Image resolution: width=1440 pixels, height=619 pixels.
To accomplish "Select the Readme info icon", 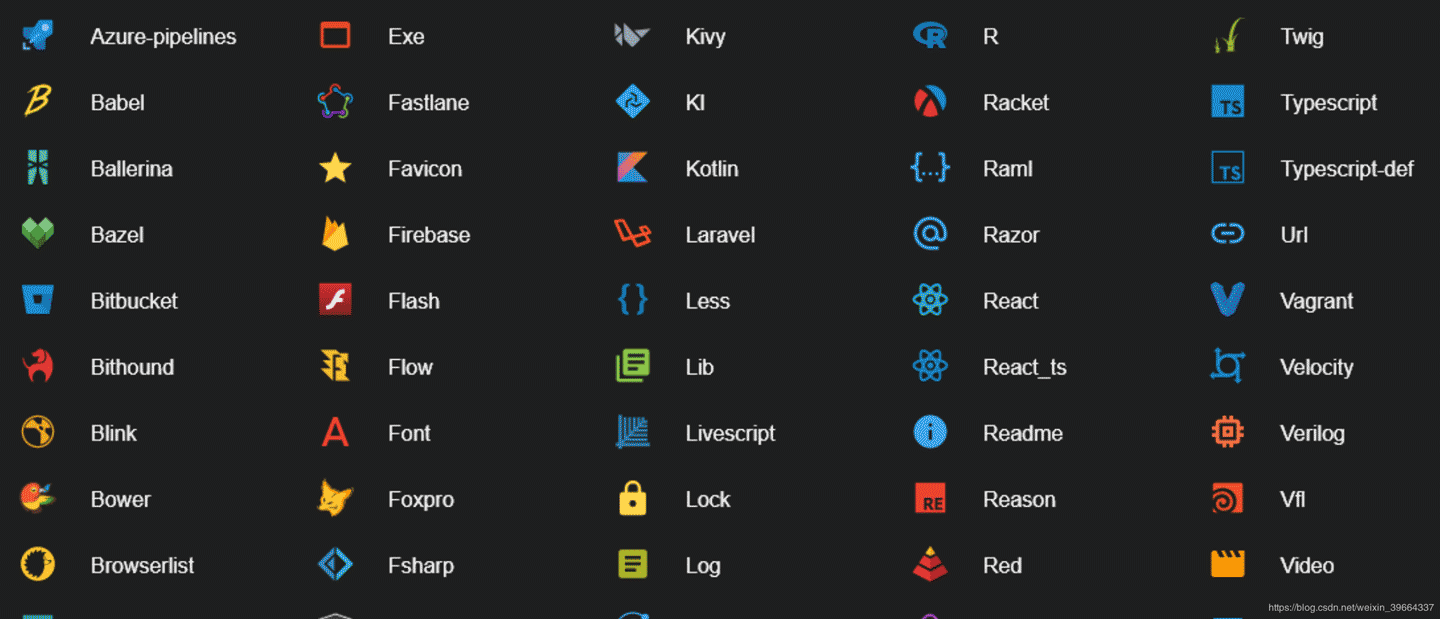I will pyautogui.click(x=930, y=432).
